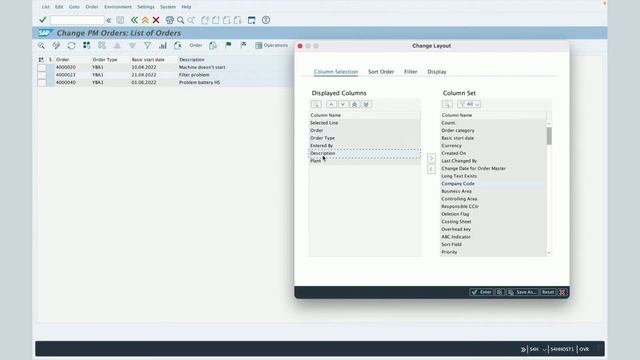The width and height of the screenshot is (640, 360).
Task: Select the Priority row in Column Set
Action: click(x=493, y=252)
